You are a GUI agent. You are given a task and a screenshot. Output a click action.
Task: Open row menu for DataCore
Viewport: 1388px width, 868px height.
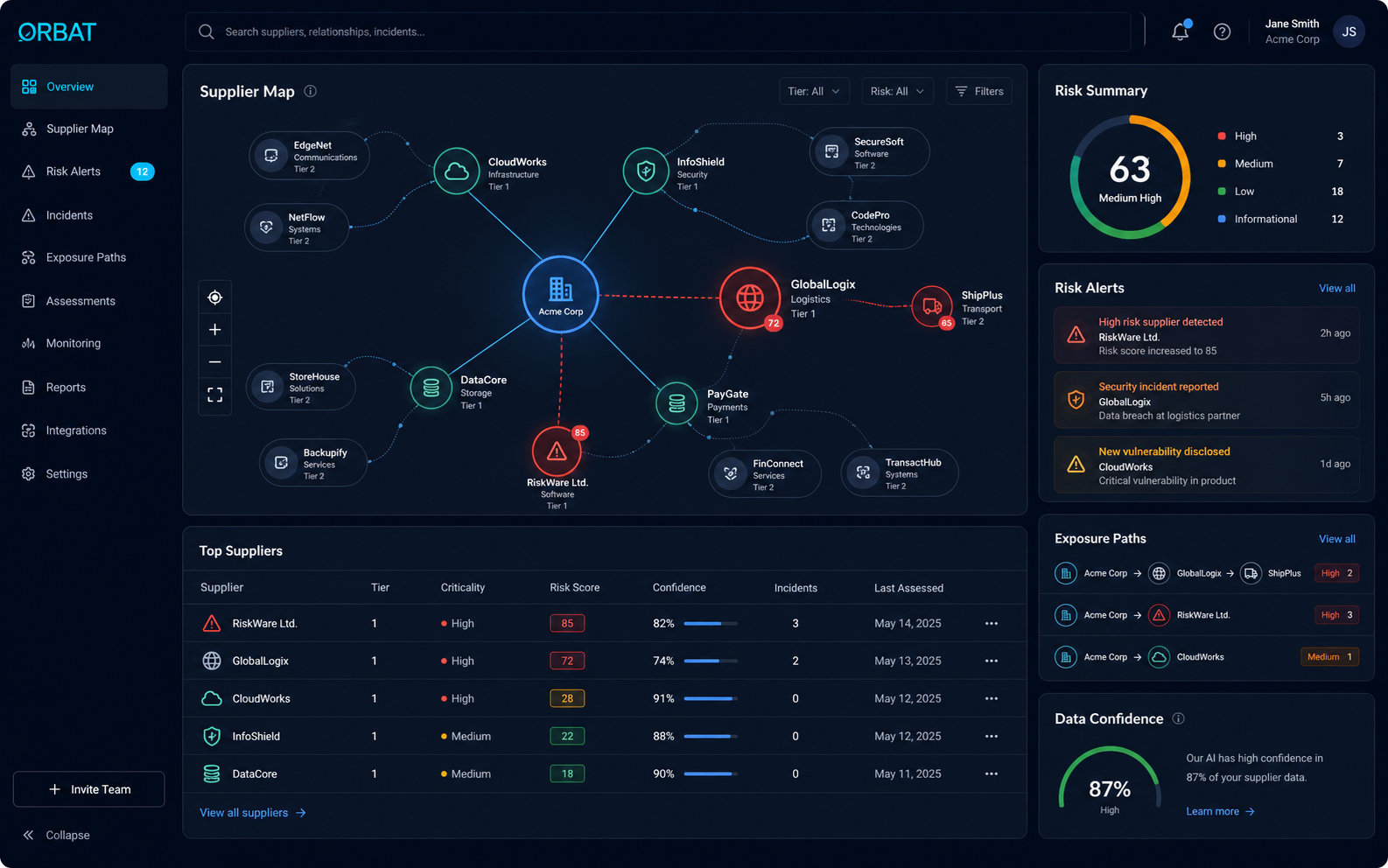[992, 774]
